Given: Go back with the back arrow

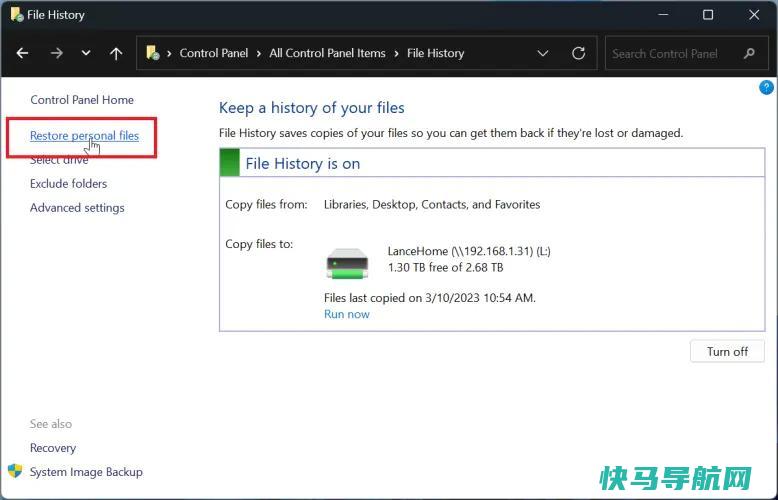Looking at the screenshot, I should (22, 53).
